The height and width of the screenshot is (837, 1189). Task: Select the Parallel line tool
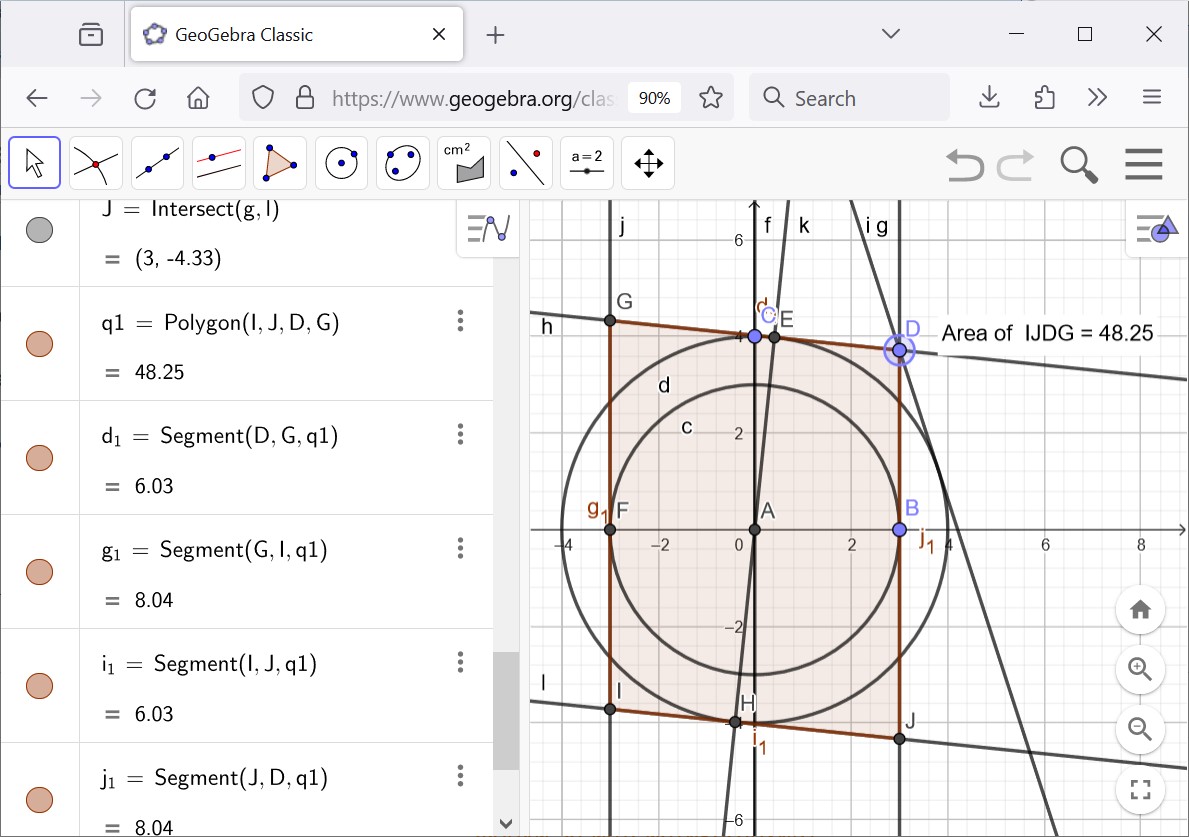tap(218, 162)
